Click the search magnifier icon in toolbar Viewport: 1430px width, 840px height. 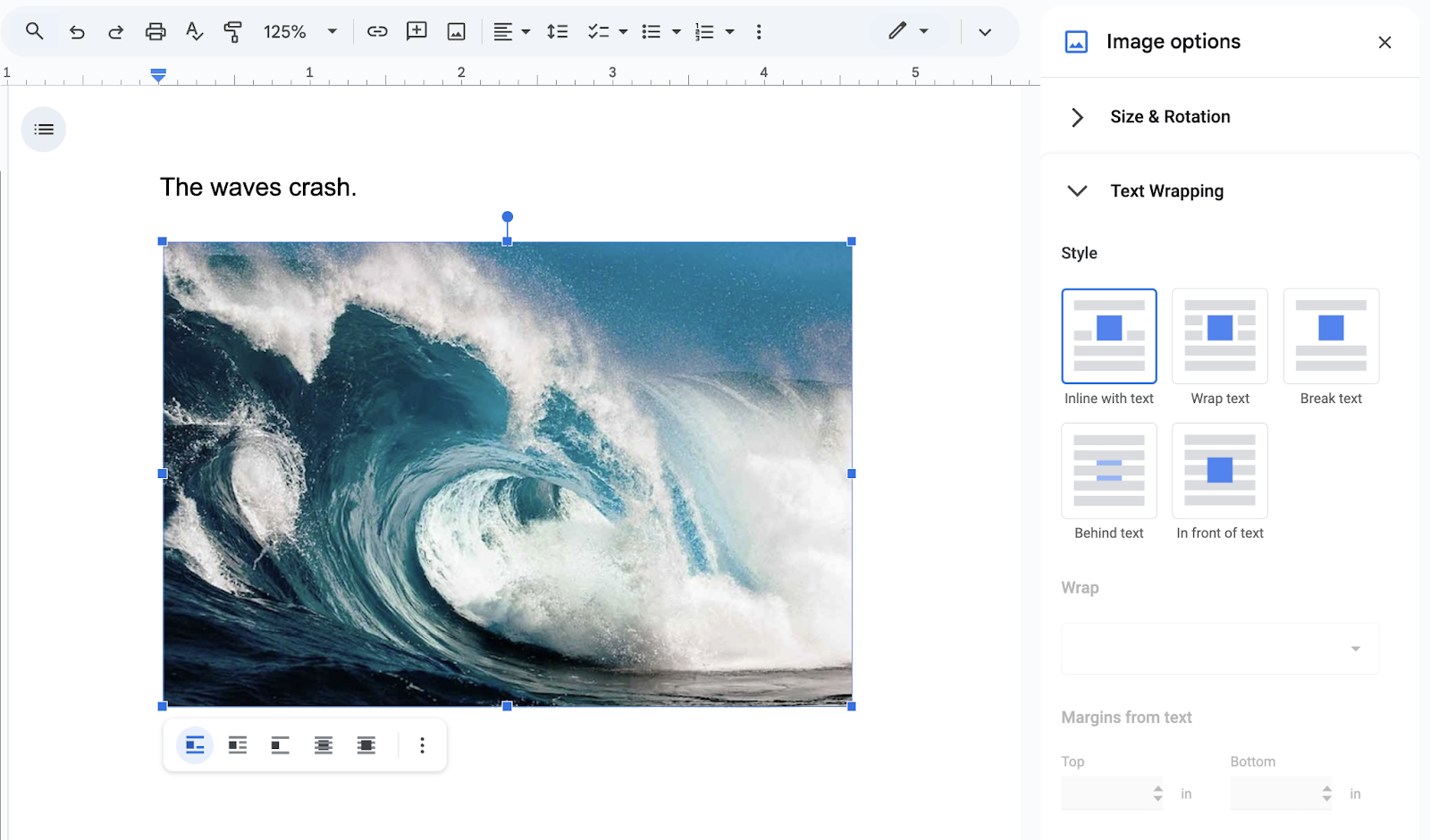click(34, 31)
